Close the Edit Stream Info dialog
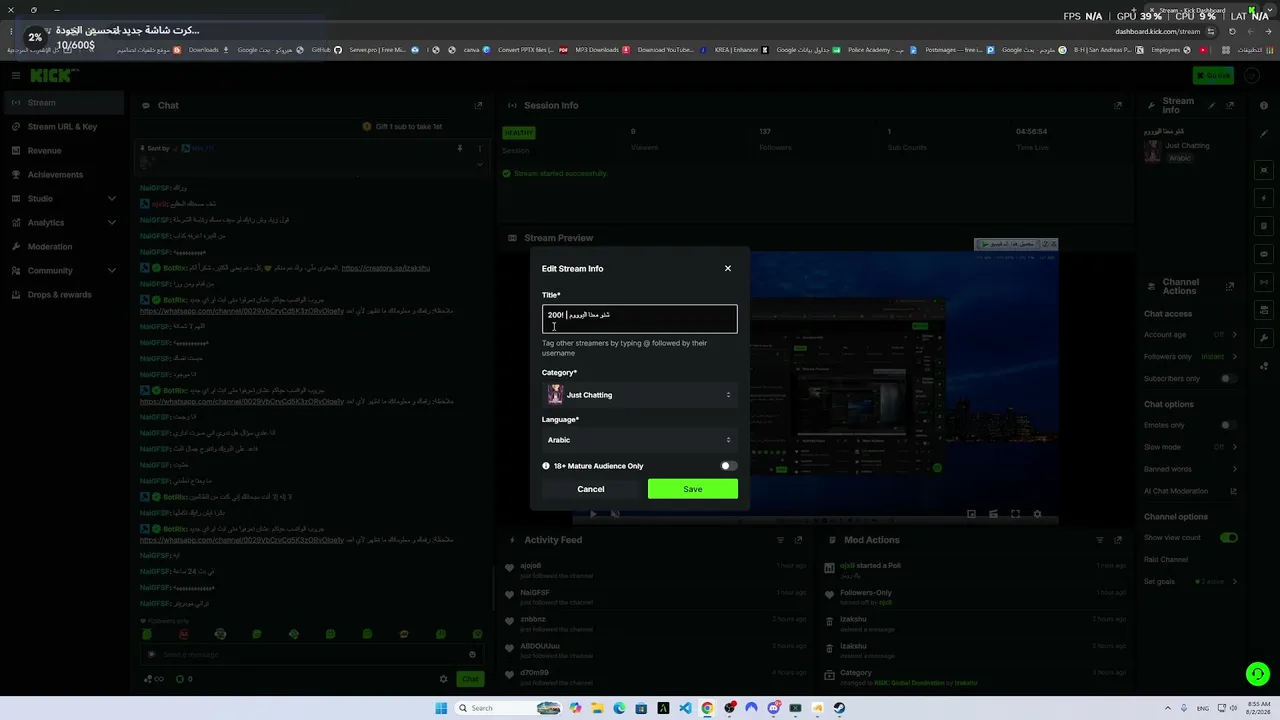Image resolution: width=1280 pixels, height=720 pixels. 728,268
